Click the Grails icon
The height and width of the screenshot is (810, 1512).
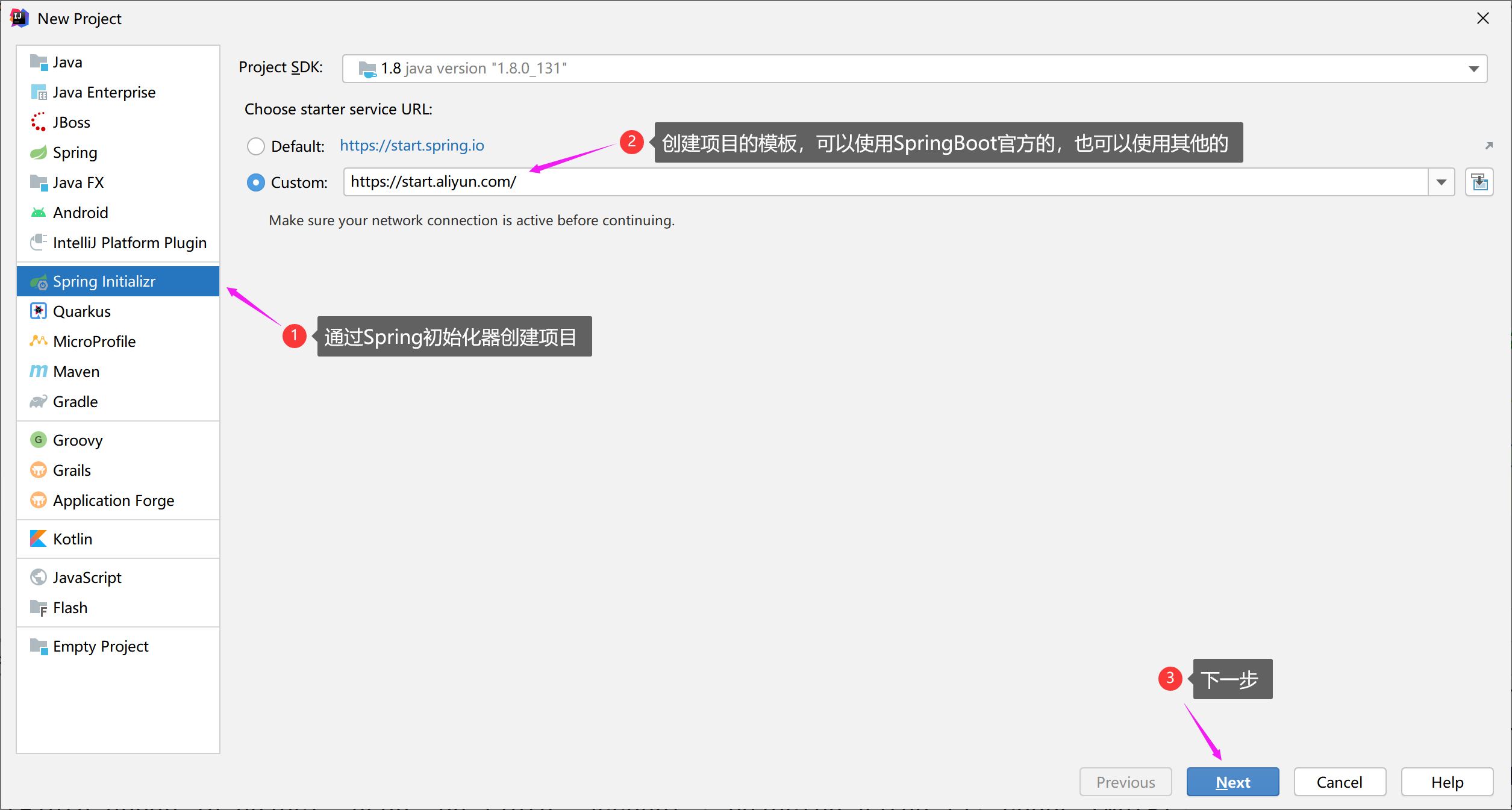[39, 470]
